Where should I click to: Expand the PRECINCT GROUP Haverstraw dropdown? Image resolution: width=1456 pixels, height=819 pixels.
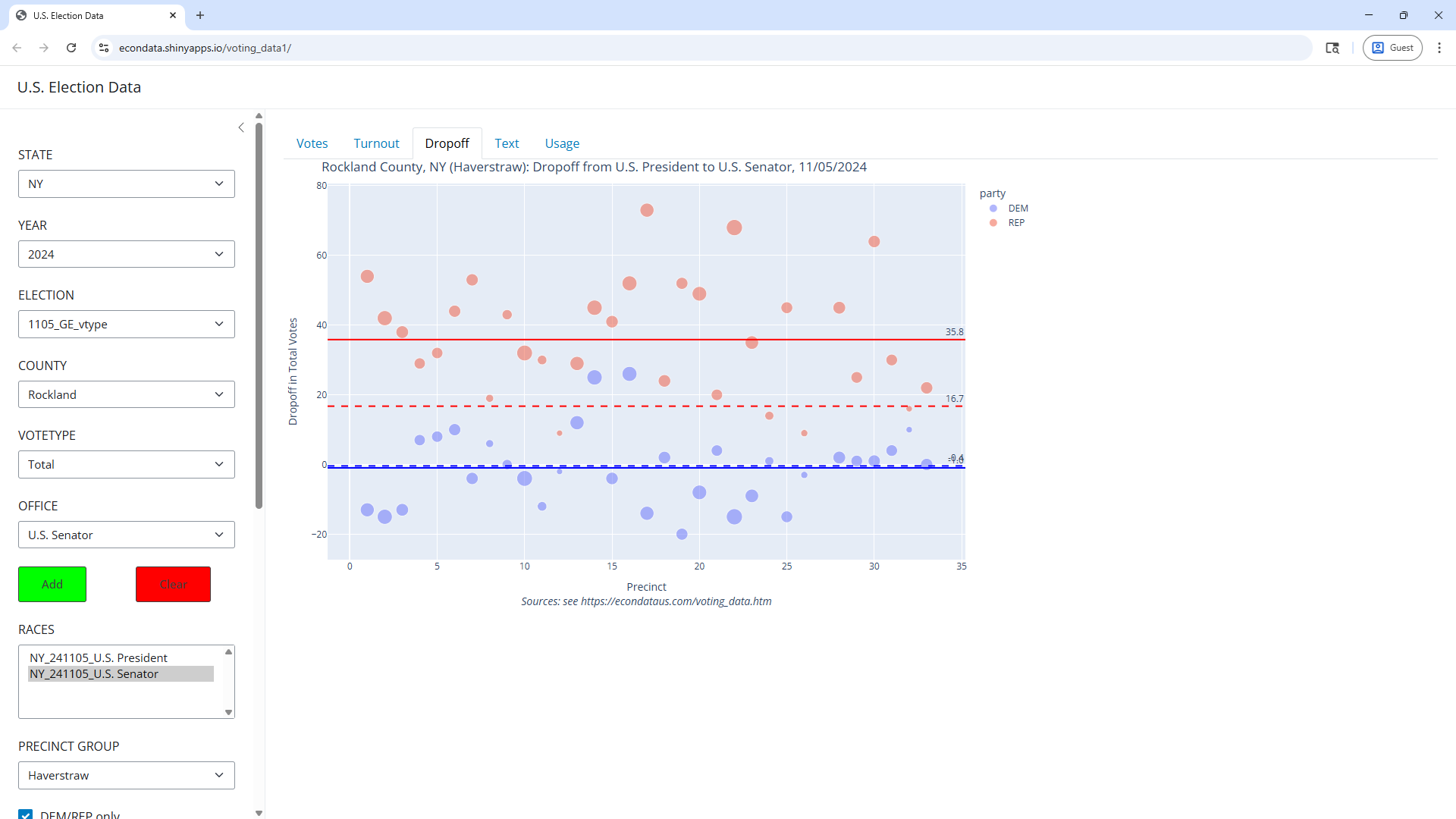pyautogui.click(x=127, y=775)
